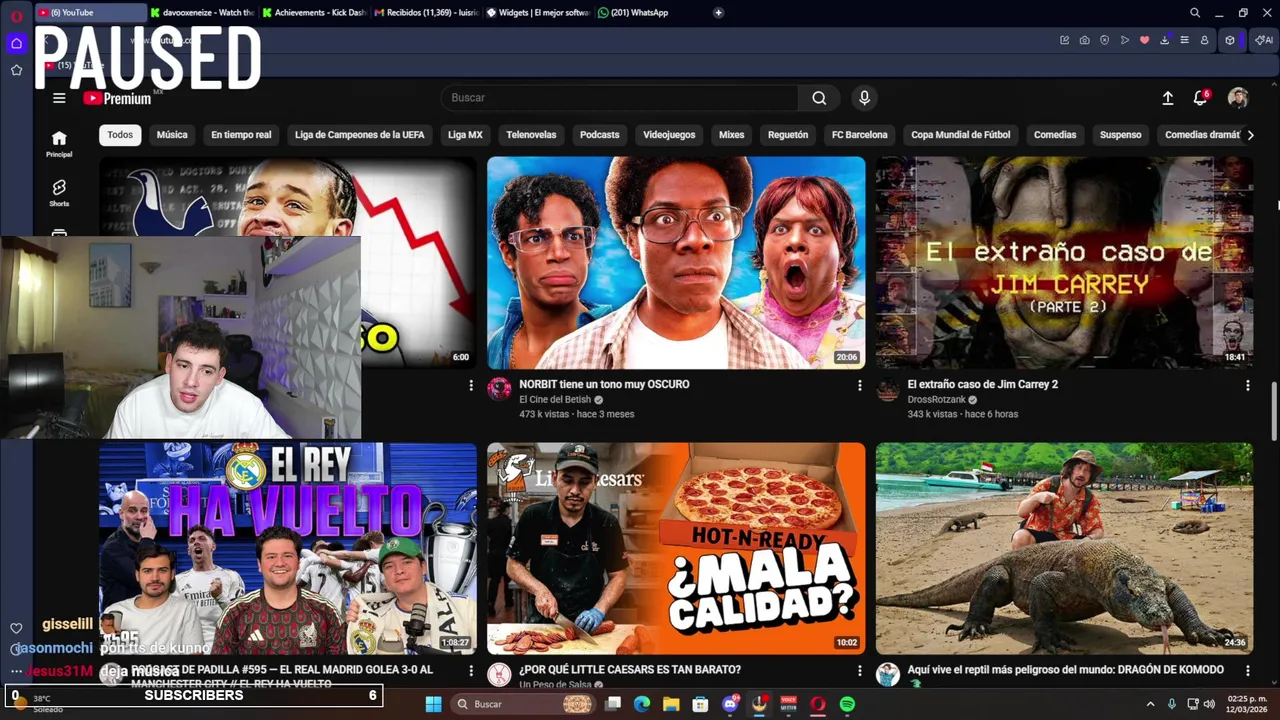Open Opera downloads icon

click(x=1164, y=40)
